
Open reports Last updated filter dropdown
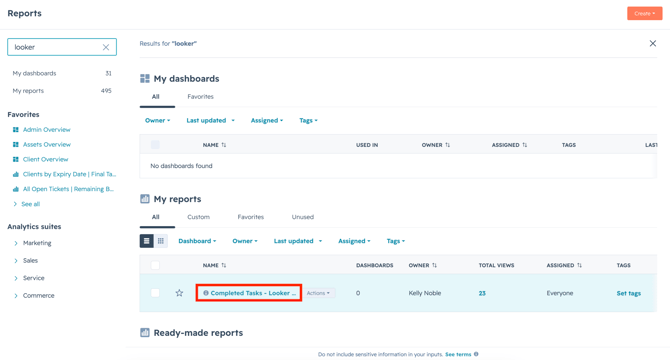[x=298, y=241]
